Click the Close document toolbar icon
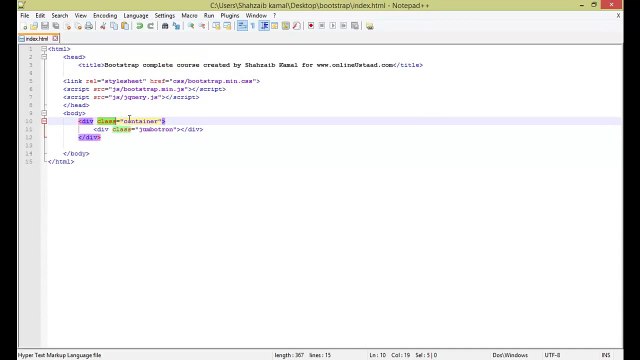This screenshot has width=640, height=360. pos(67,26)
